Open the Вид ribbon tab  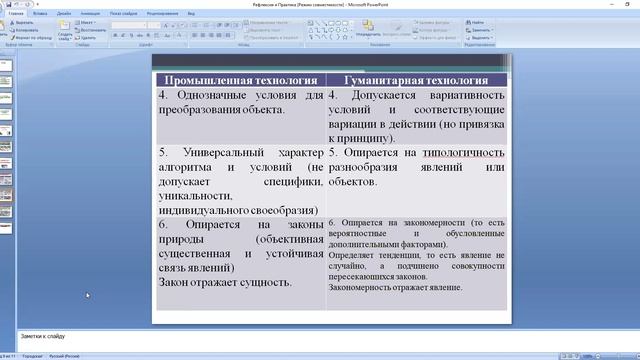pyautogui.click(x=191, y=13)
